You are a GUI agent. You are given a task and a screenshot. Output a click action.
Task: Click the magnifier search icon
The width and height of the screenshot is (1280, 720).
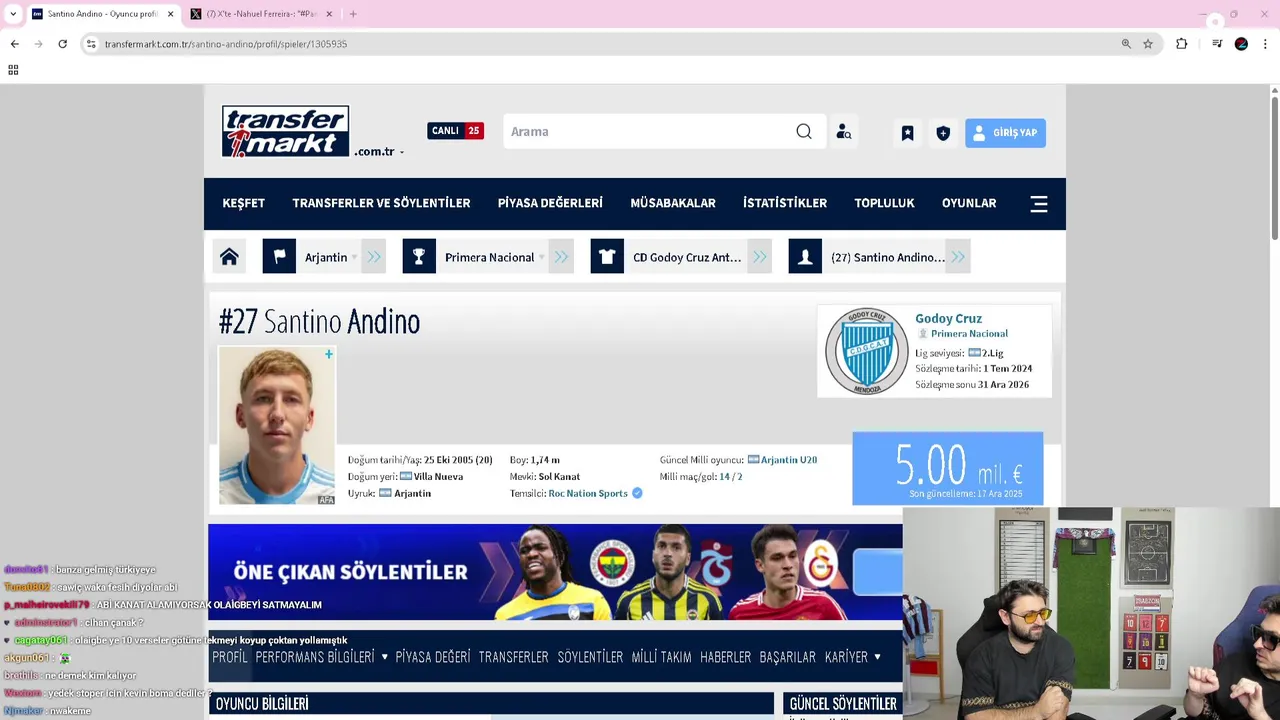(x=804, y=132)
